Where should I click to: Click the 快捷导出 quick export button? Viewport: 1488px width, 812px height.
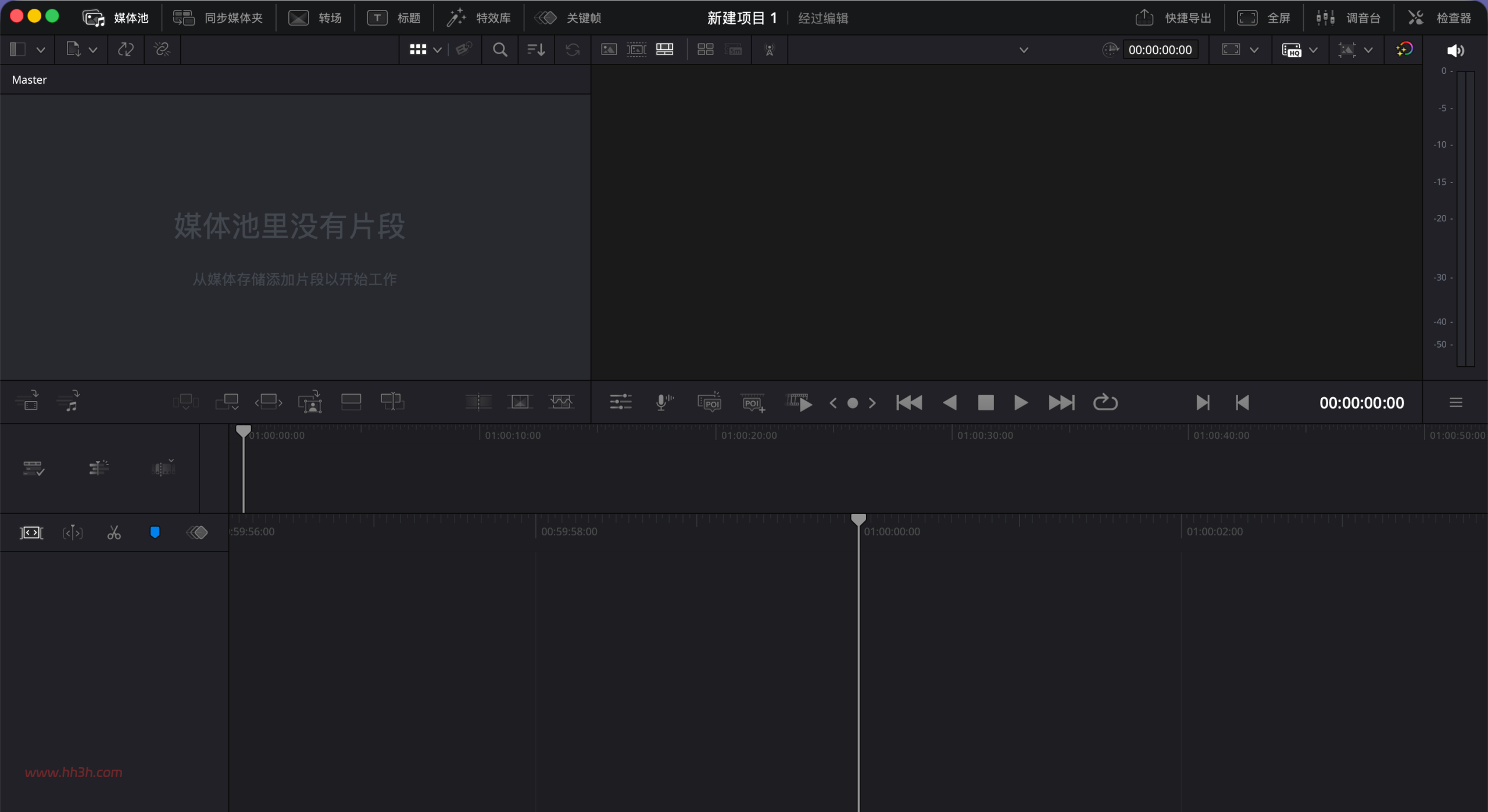tap(1173, 18)
